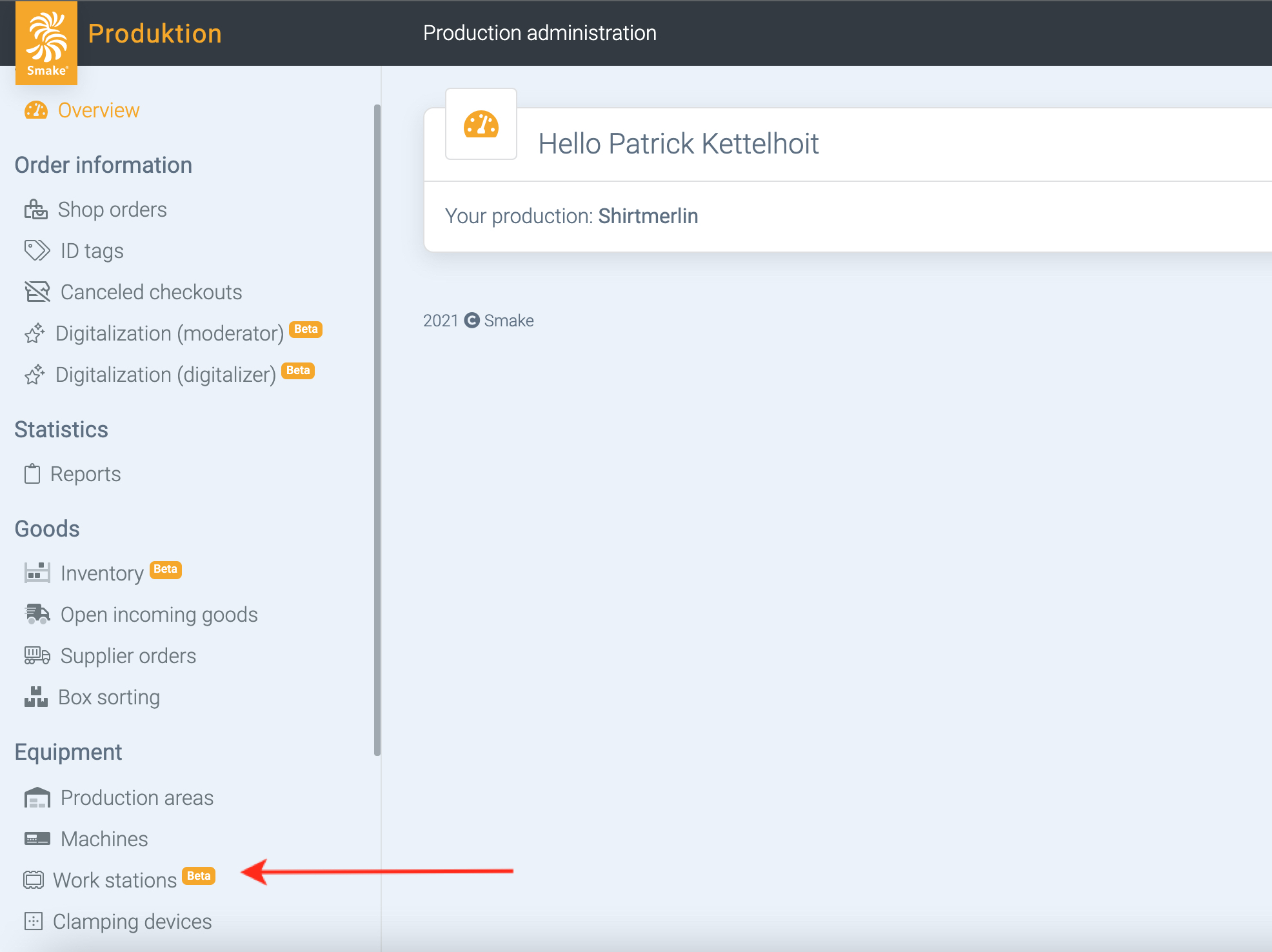Click the Digitalization (moderator) sparkle icon
The width and height of the screenshot is (1272, 952).
tap(35, 333)
